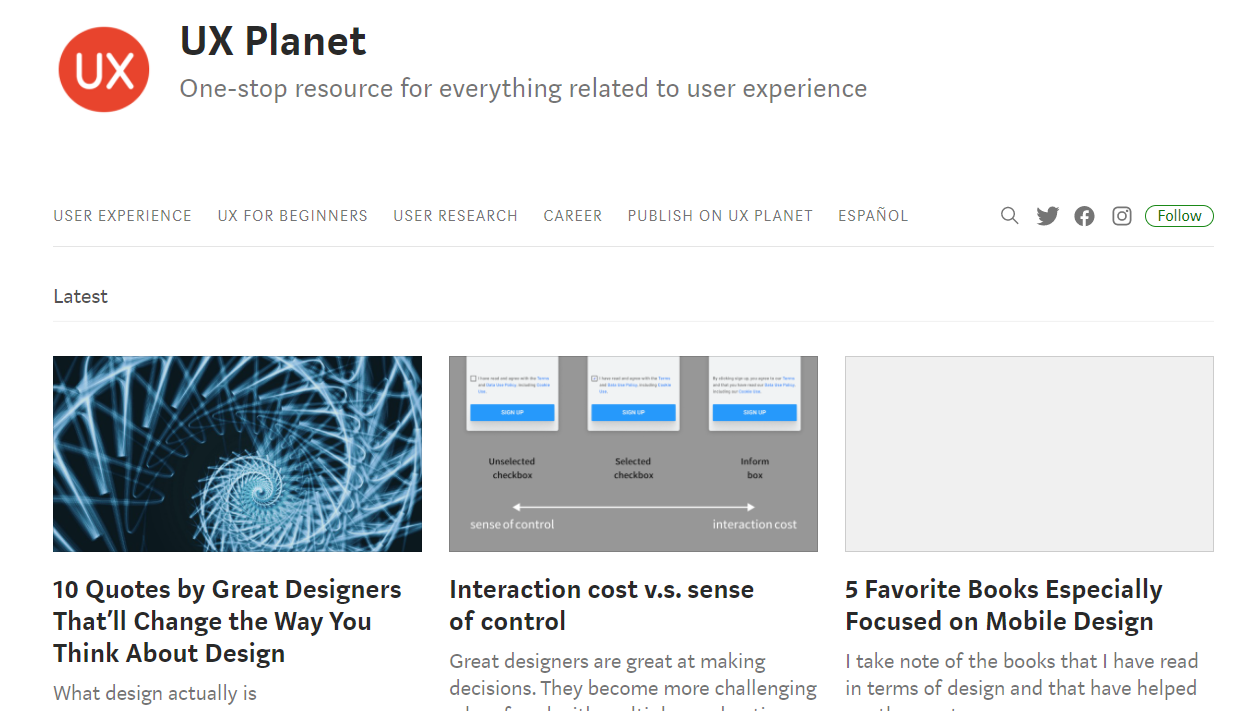Visit UX Planet's Twitter page
Screen dimensions: 1242x711
click(x=1047, y=216)
